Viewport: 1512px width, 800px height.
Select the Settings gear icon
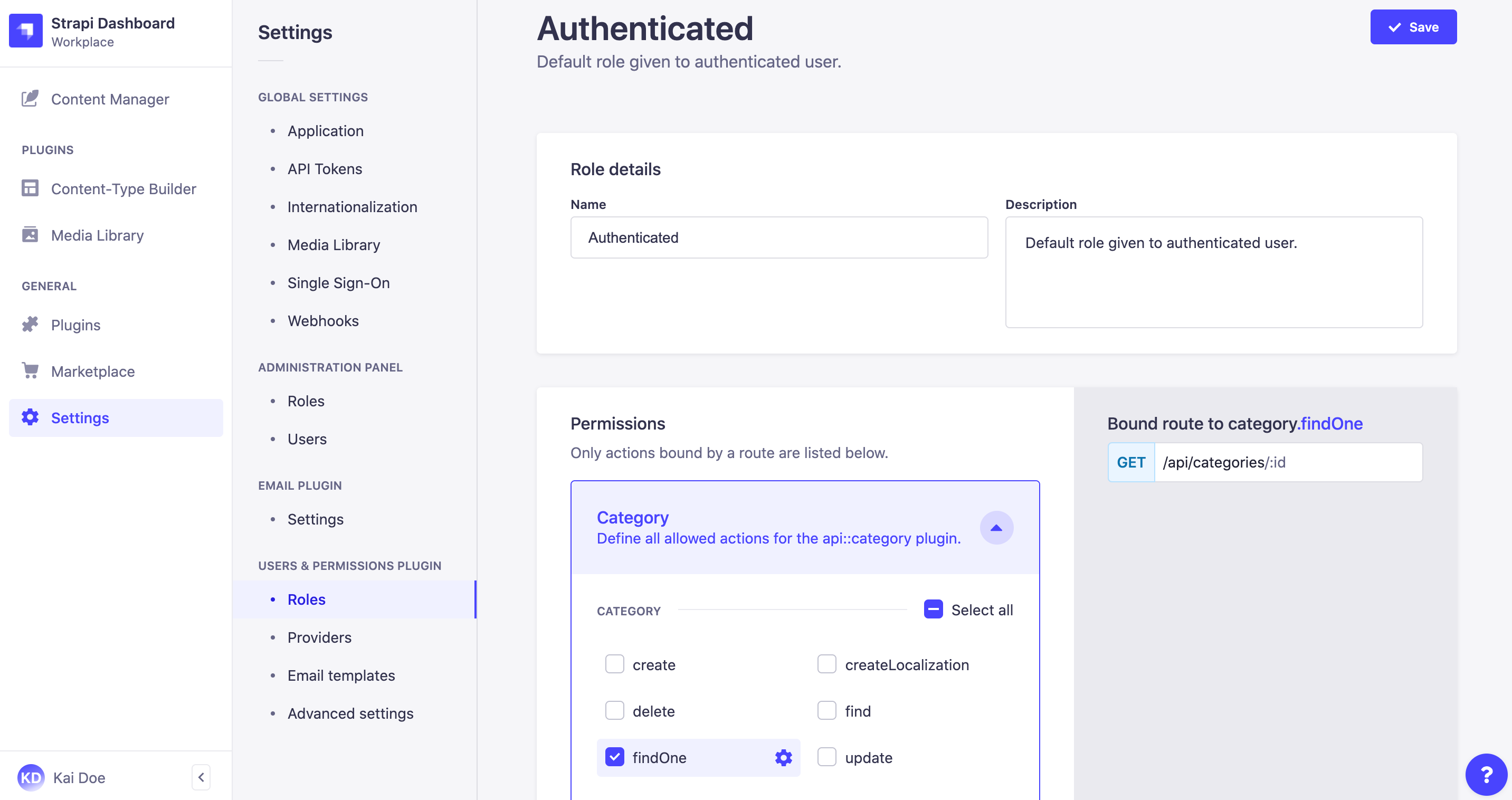coord(30,417)
